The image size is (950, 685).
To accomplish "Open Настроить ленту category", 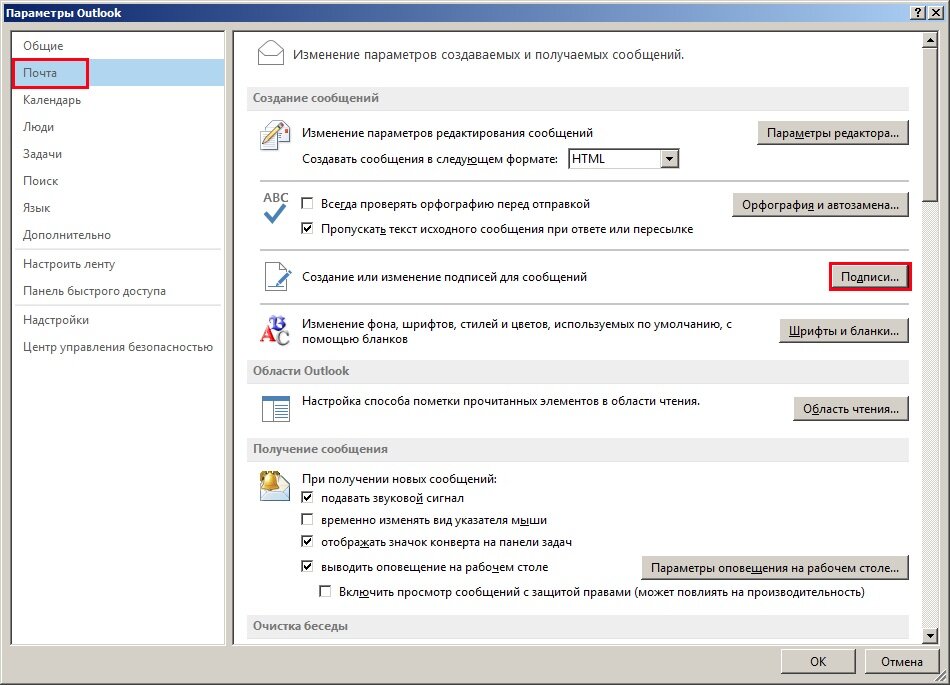I will [x=118, y=264].
